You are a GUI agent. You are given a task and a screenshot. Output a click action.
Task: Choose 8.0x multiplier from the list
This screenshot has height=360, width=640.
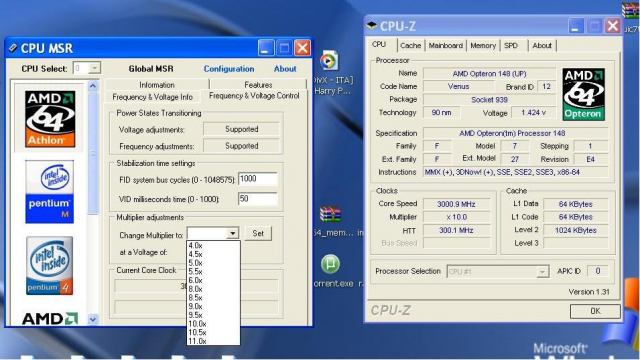point(213,289)
